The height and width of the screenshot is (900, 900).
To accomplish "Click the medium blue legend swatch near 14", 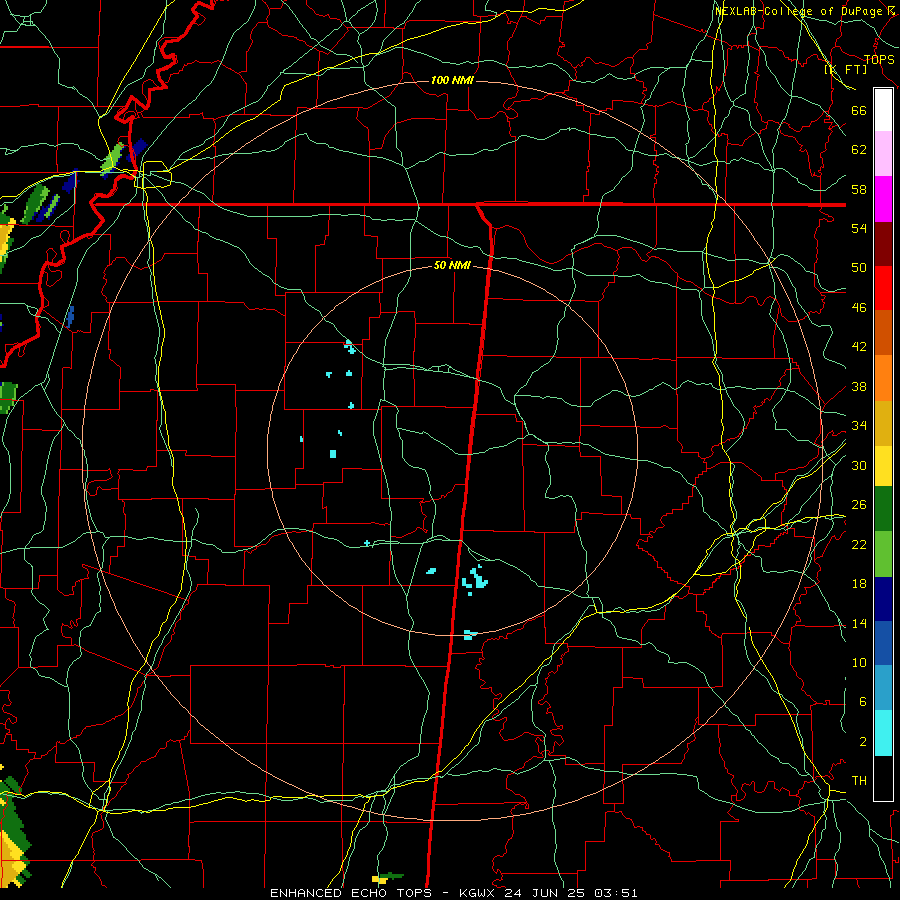I will pos(883,643).
